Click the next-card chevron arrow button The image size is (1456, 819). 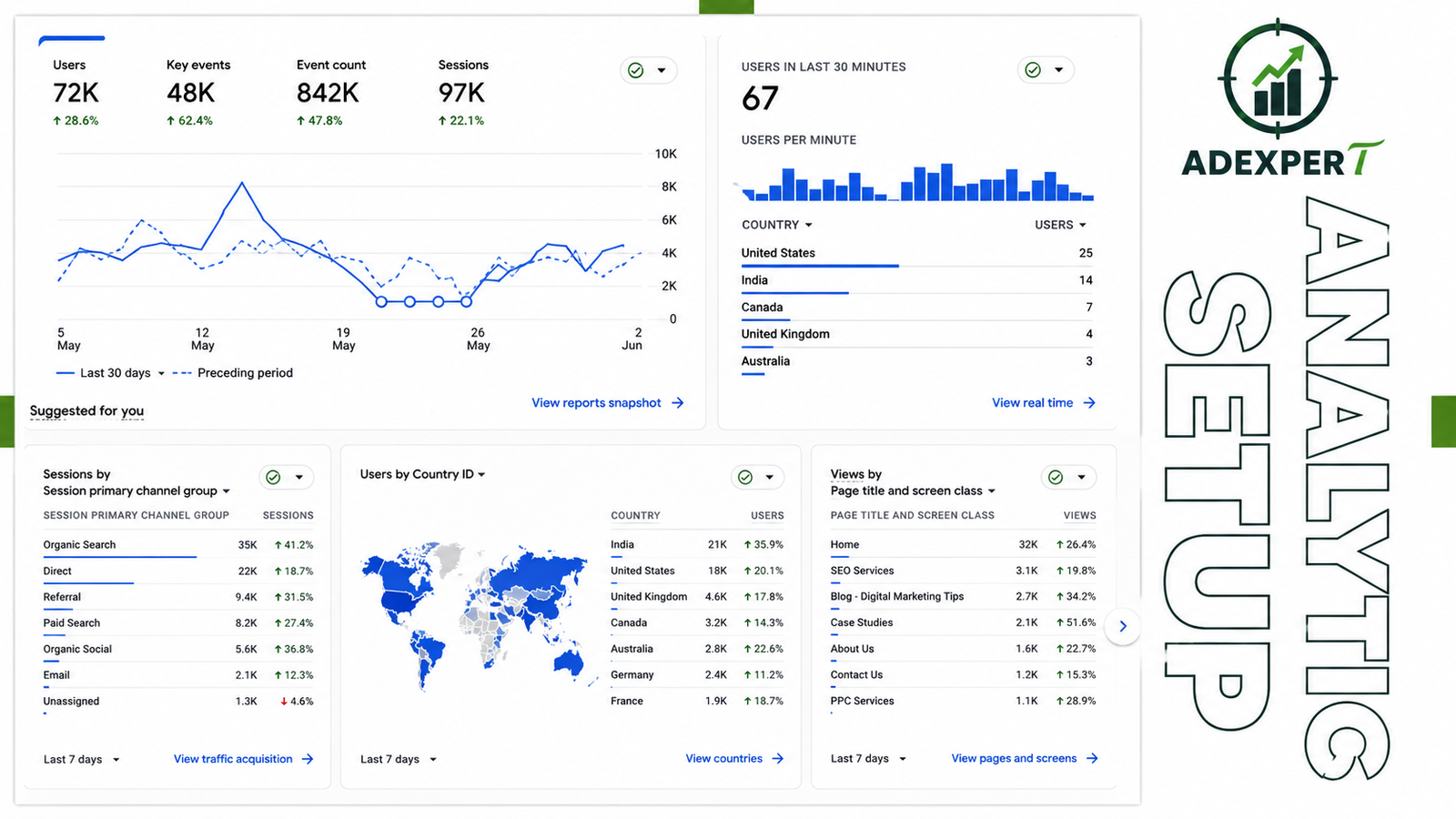1123,626
